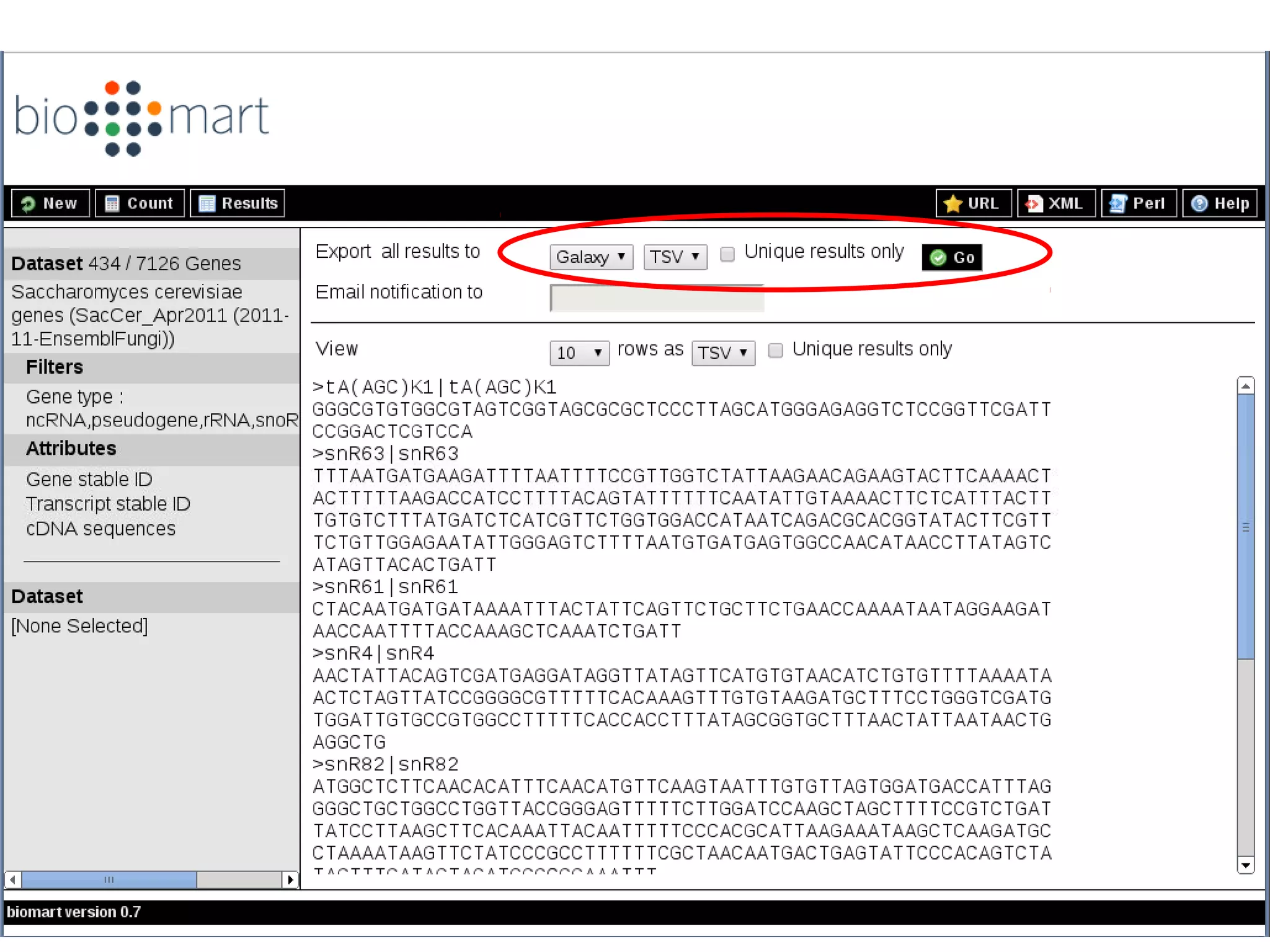Tick Unique results only in View row

pos(775,351)
